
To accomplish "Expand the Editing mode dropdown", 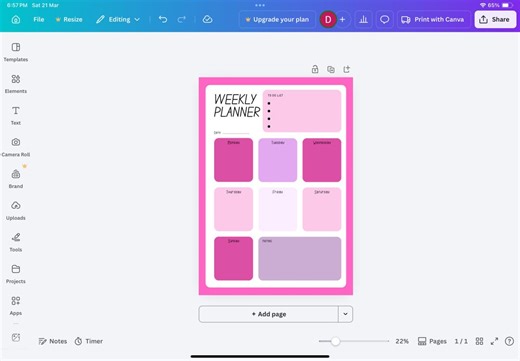I will pyautogui.click(x=118, y=19).
